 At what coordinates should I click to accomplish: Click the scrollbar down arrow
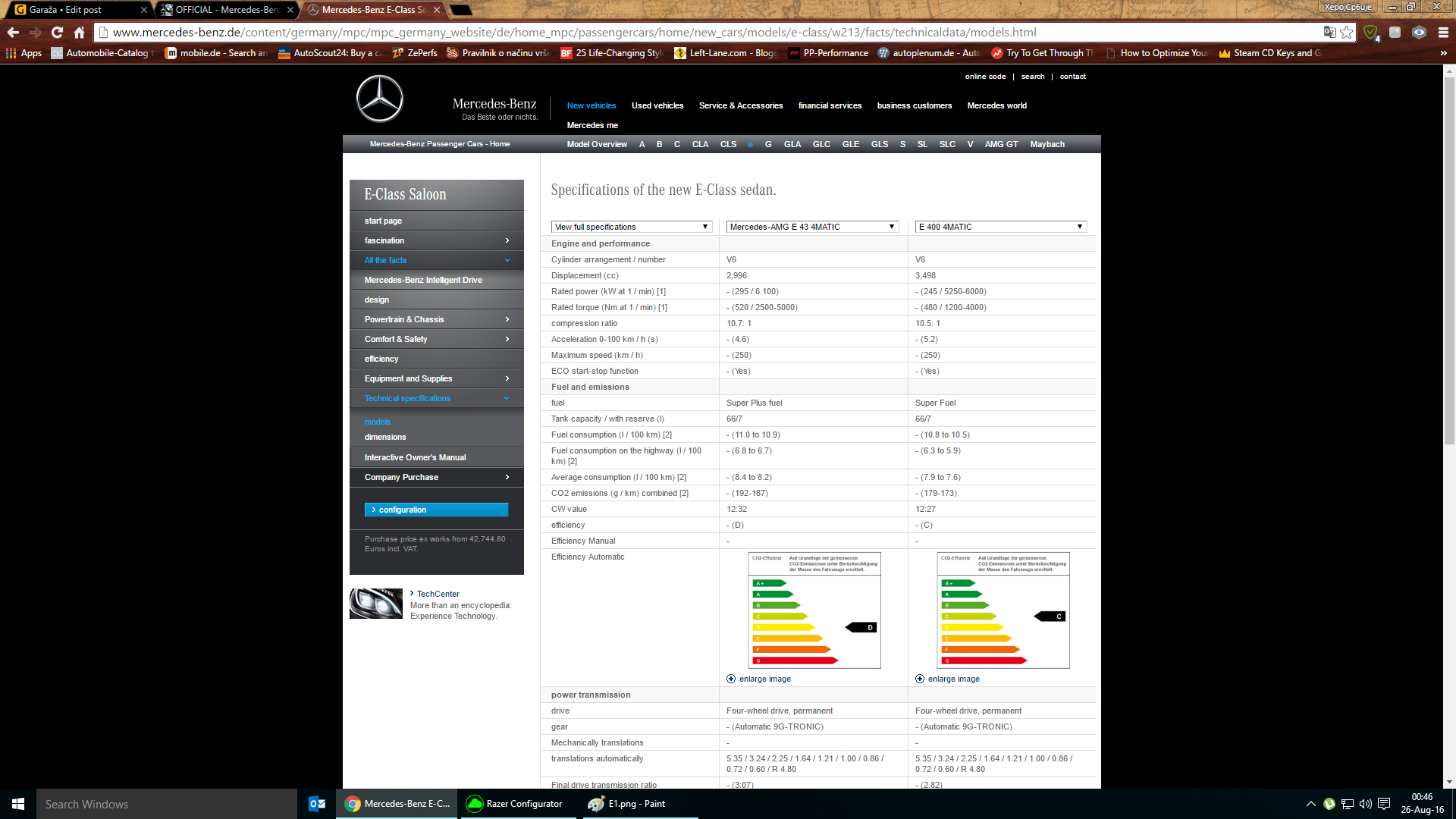tap(1449, 782)
